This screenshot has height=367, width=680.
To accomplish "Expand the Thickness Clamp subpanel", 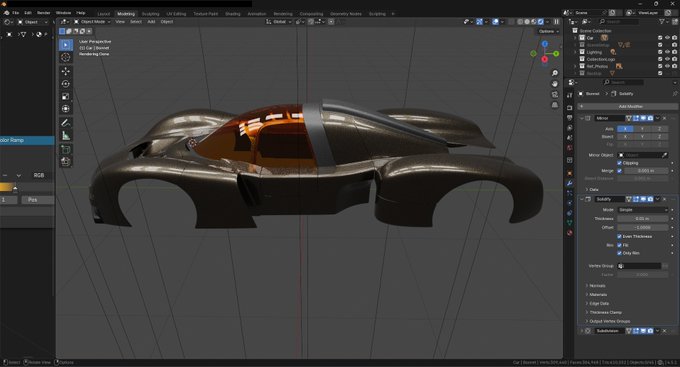I will [605, 312].
